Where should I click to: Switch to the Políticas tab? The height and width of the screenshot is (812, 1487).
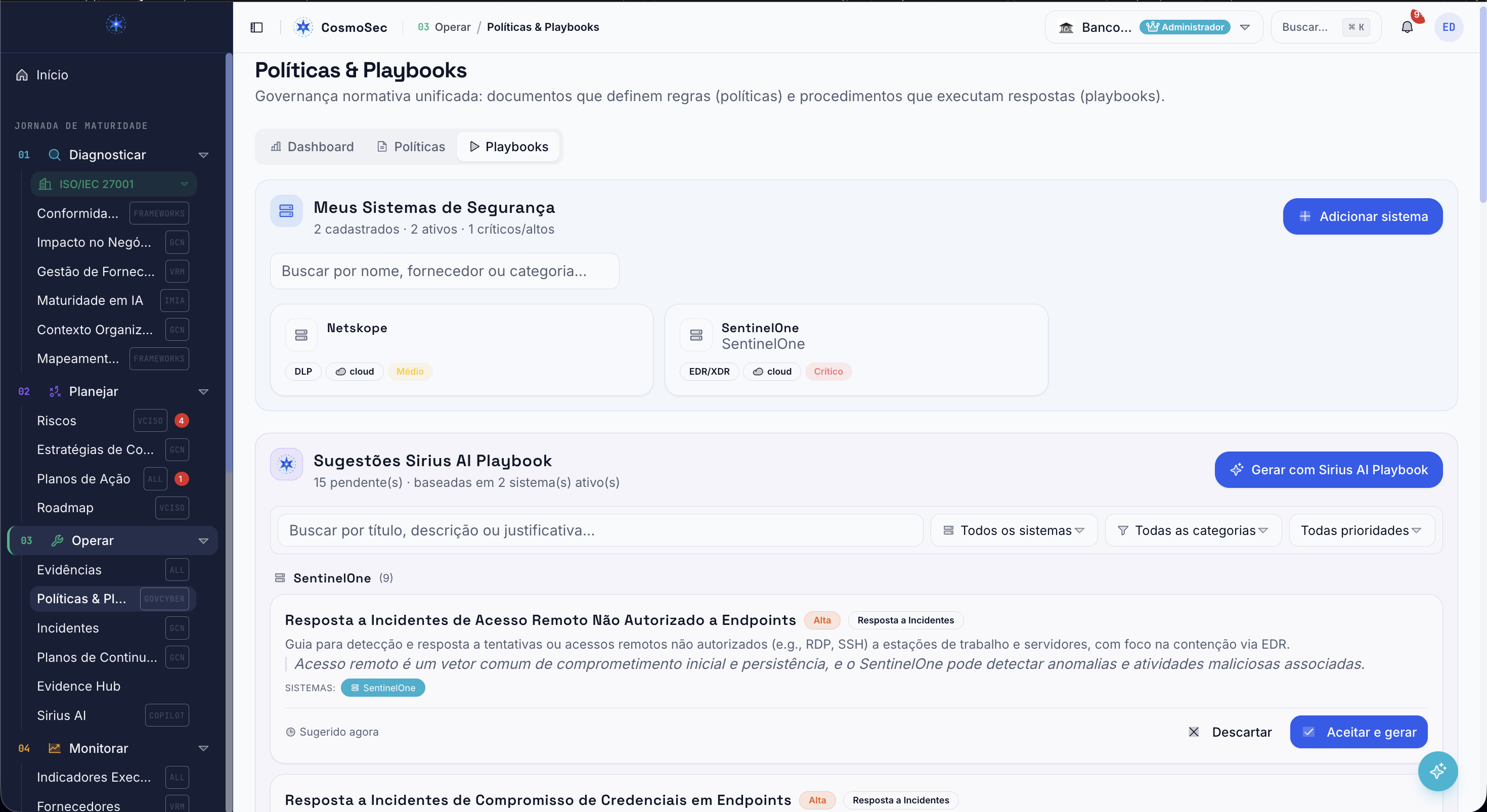pos(411,147)
